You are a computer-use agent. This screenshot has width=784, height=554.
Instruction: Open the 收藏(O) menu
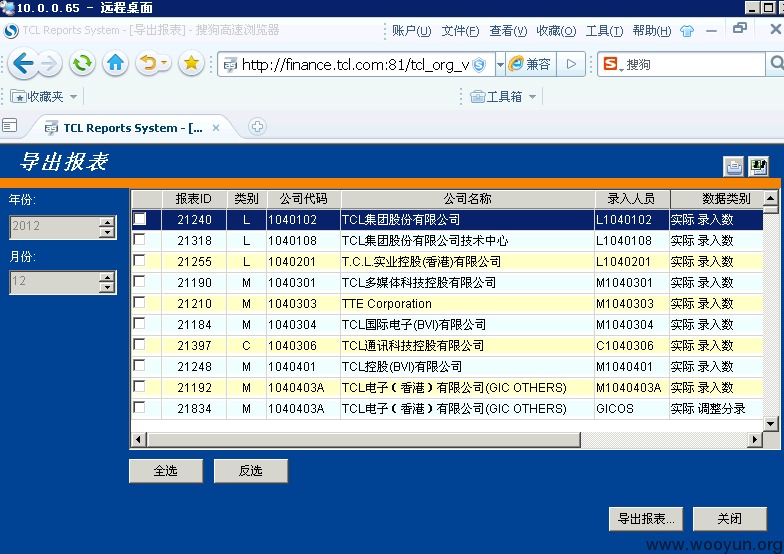click(x=556, y=31)
